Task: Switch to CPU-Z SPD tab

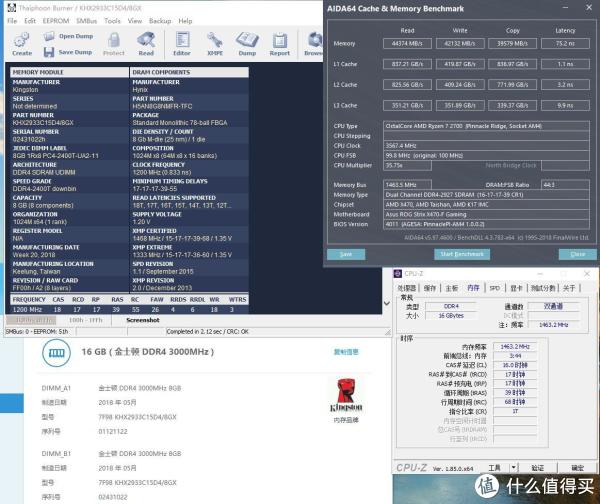Action: (x=495, y=288)
